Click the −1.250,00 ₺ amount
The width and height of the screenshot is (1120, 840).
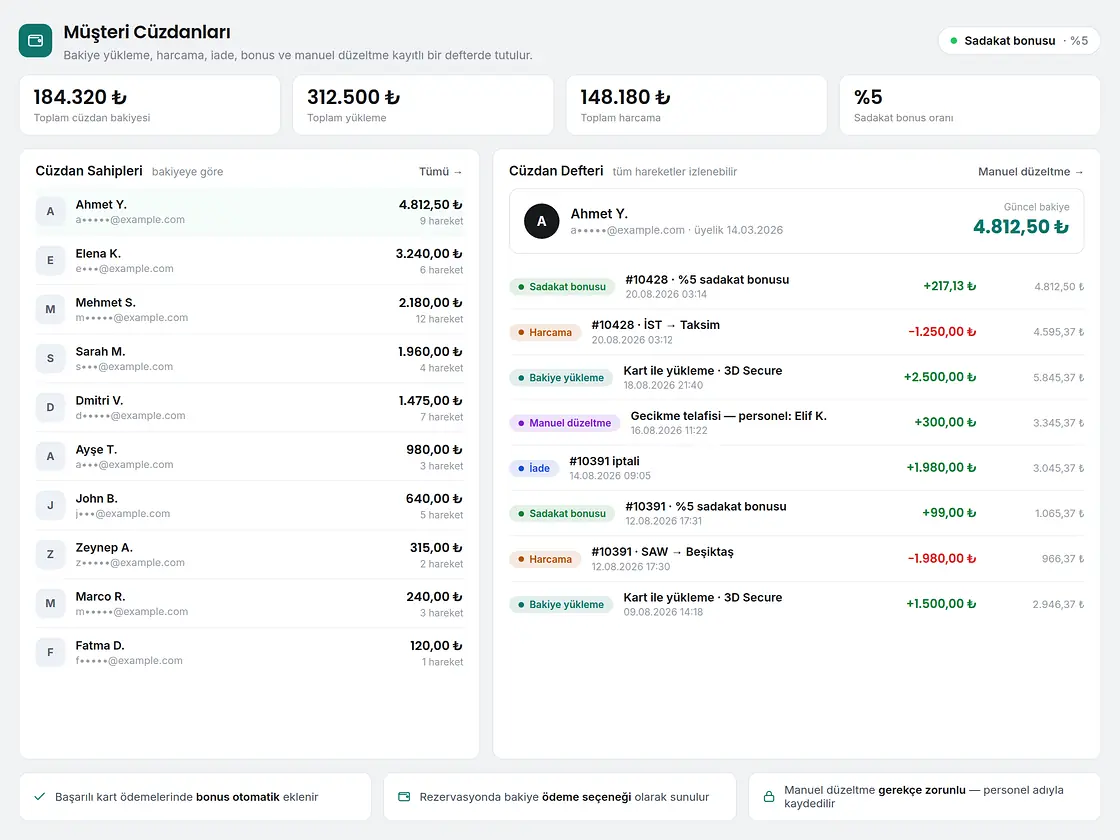pyautogui.click(x=942, y=332)
